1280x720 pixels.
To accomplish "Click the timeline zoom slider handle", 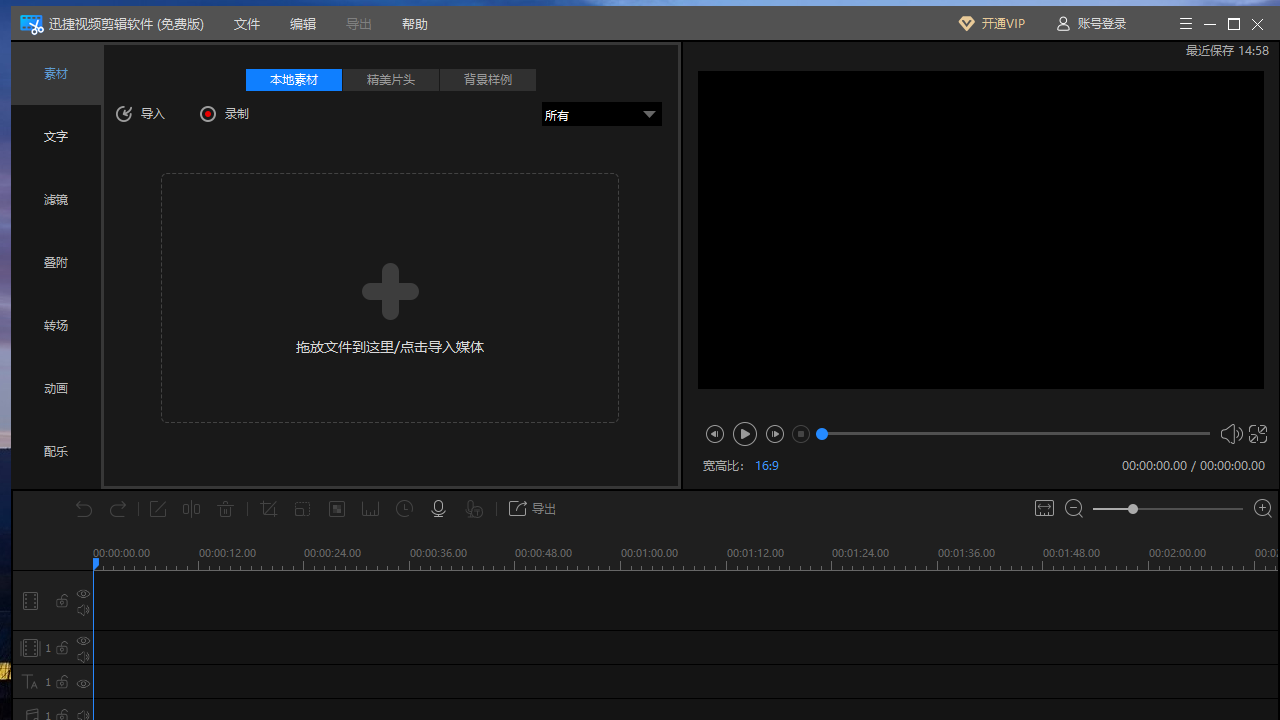I will [x=1133, y=509].
